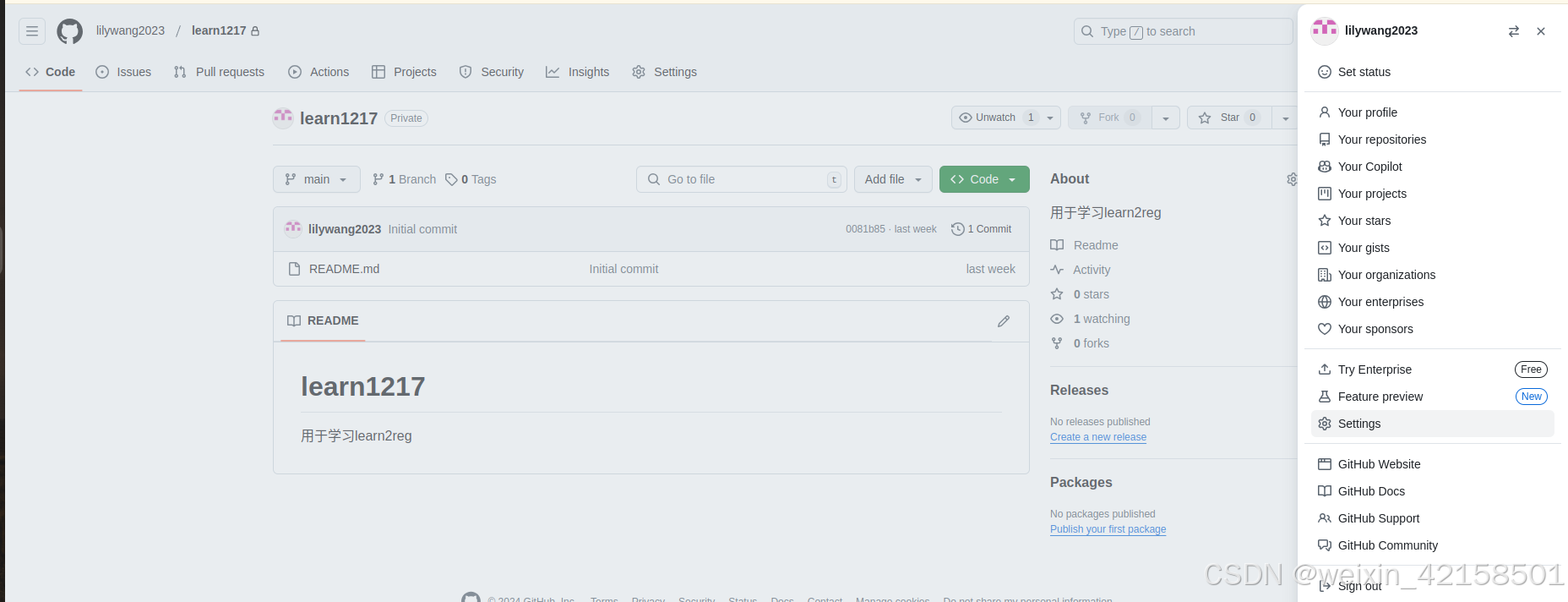Click the GitHub Octocat logo
This screenshot has width=1568, height=602.
coord(70,31)
